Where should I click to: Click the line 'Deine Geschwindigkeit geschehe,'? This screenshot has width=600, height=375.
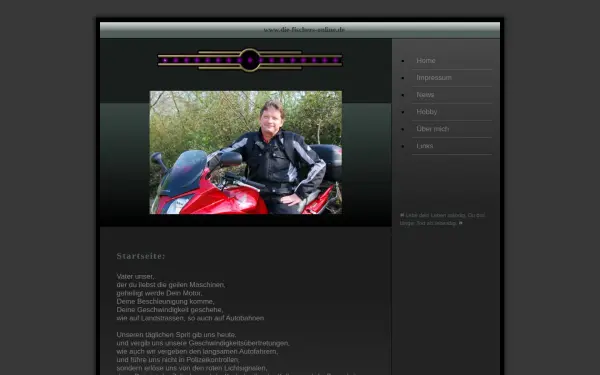click(x=170, y=310)
